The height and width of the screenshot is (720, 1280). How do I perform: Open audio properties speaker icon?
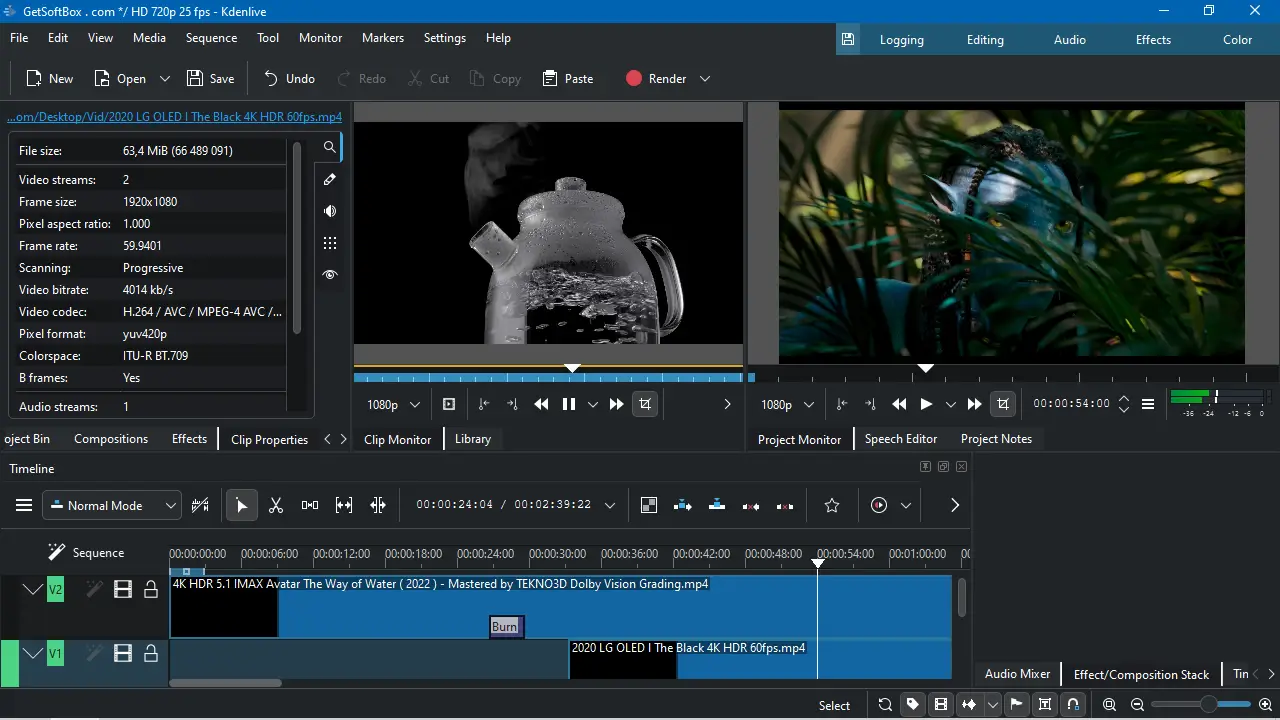[x=330, y=211]
